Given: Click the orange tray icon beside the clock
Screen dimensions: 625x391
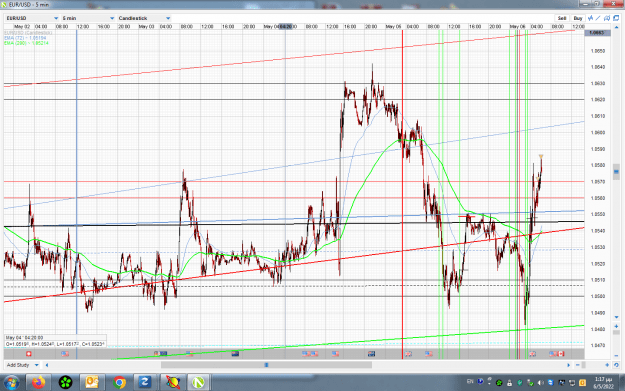Looking at the screenshot, I should pos(582,383).
